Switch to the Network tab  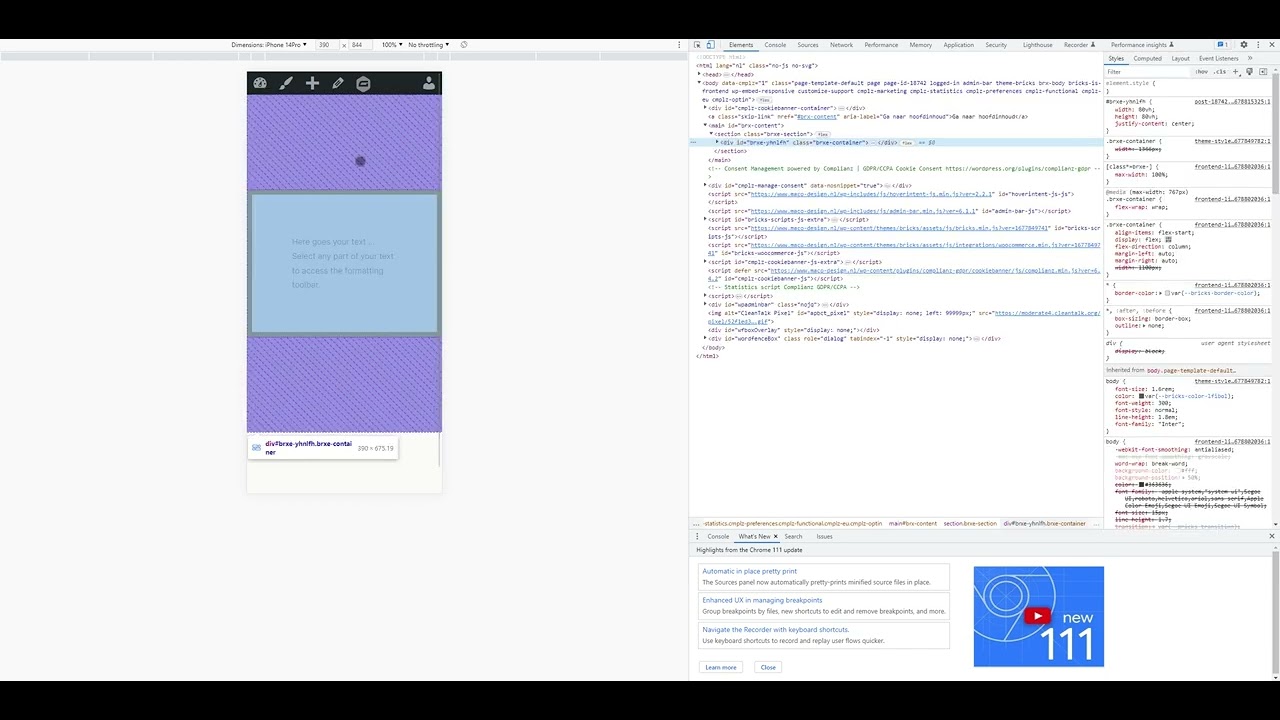[841, 45]
